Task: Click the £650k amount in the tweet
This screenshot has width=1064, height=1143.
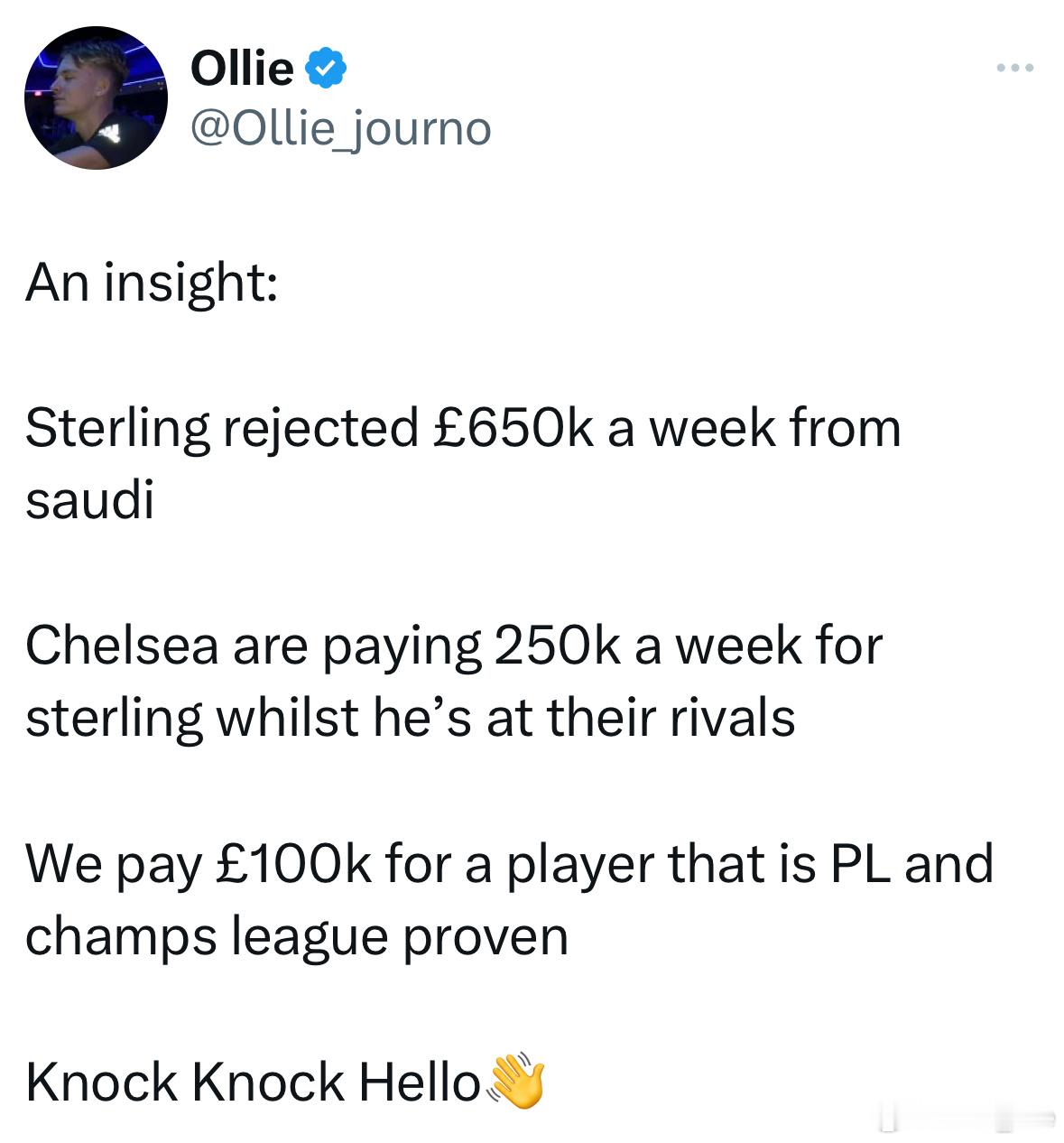Action: 513,428
